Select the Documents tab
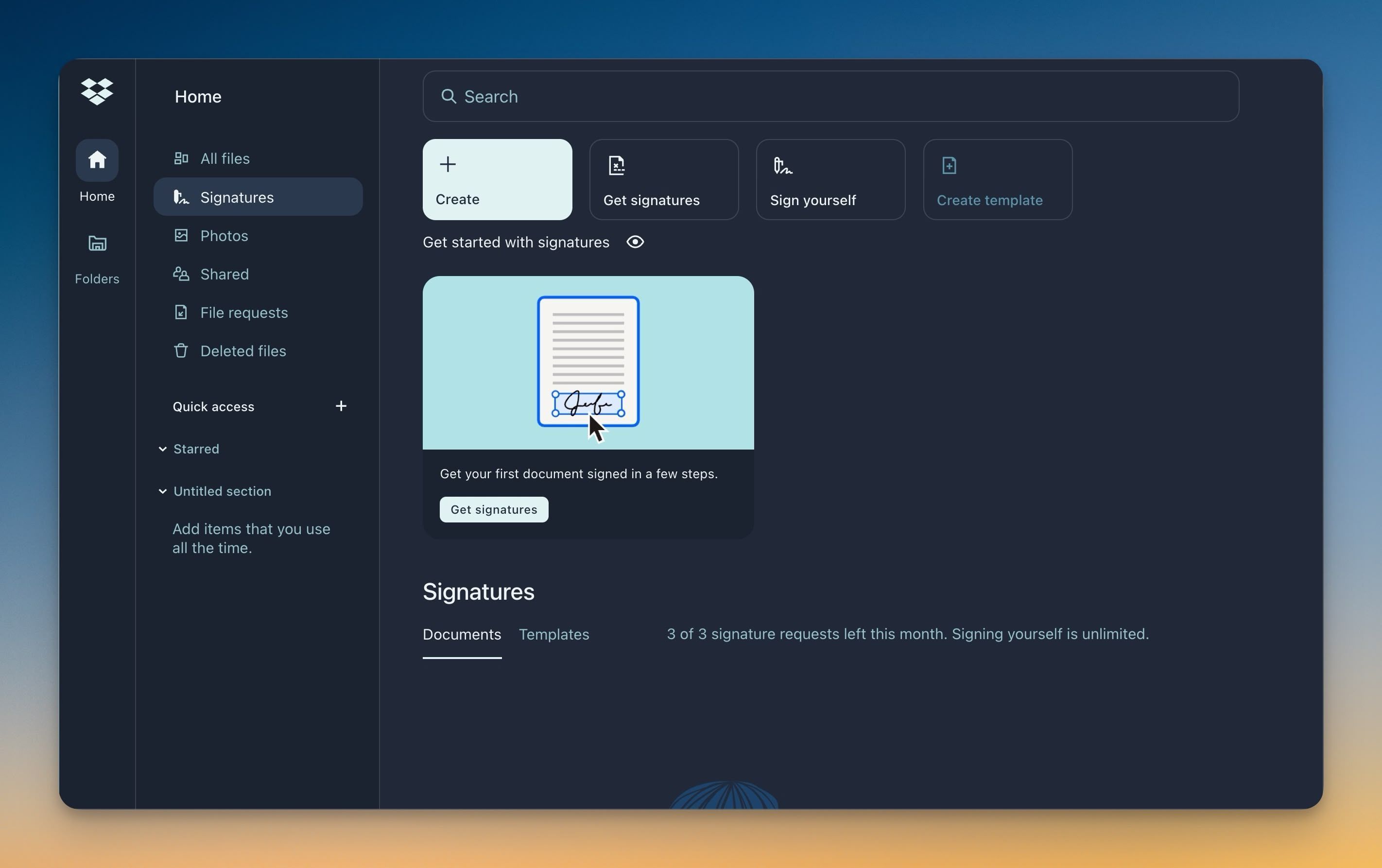1382x868 pixels. (462, 634)
